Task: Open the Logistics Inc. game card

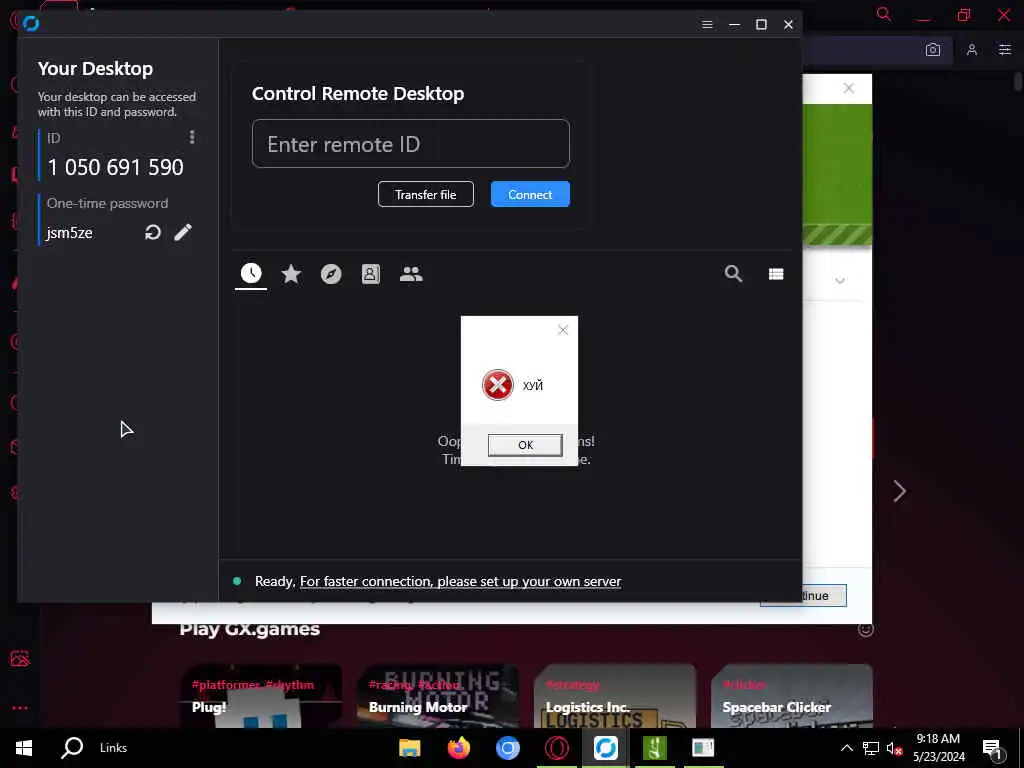Action: coord(615,696)
